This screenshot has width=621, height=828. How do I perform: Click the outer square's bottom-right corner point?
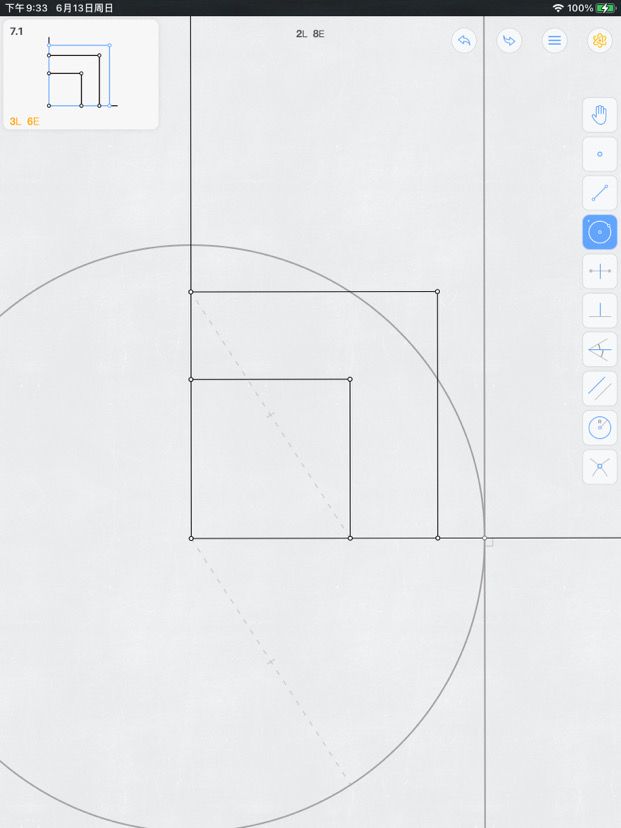click(438, 538)
